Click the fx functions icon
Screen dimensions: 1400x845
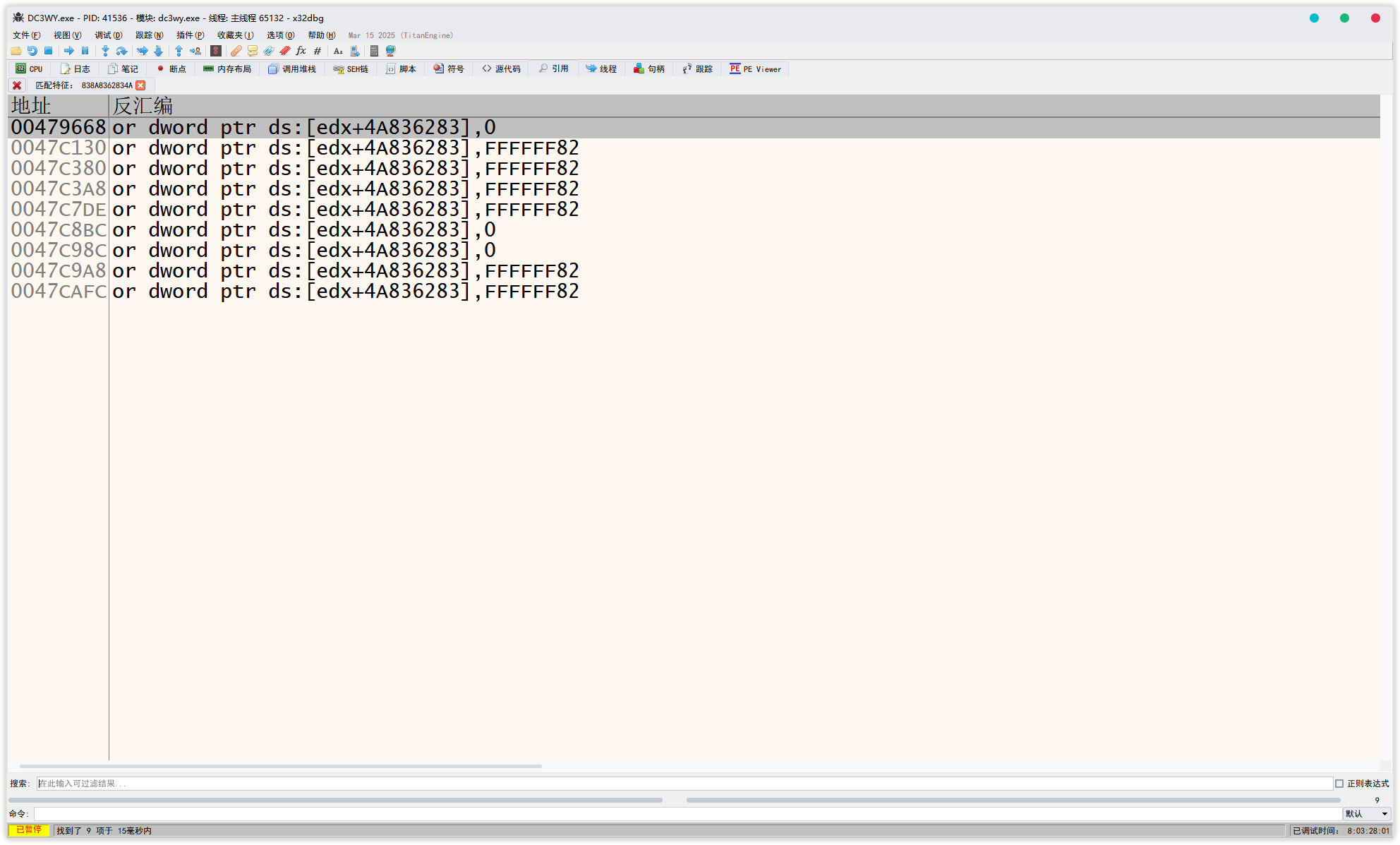tap(301, 51)
